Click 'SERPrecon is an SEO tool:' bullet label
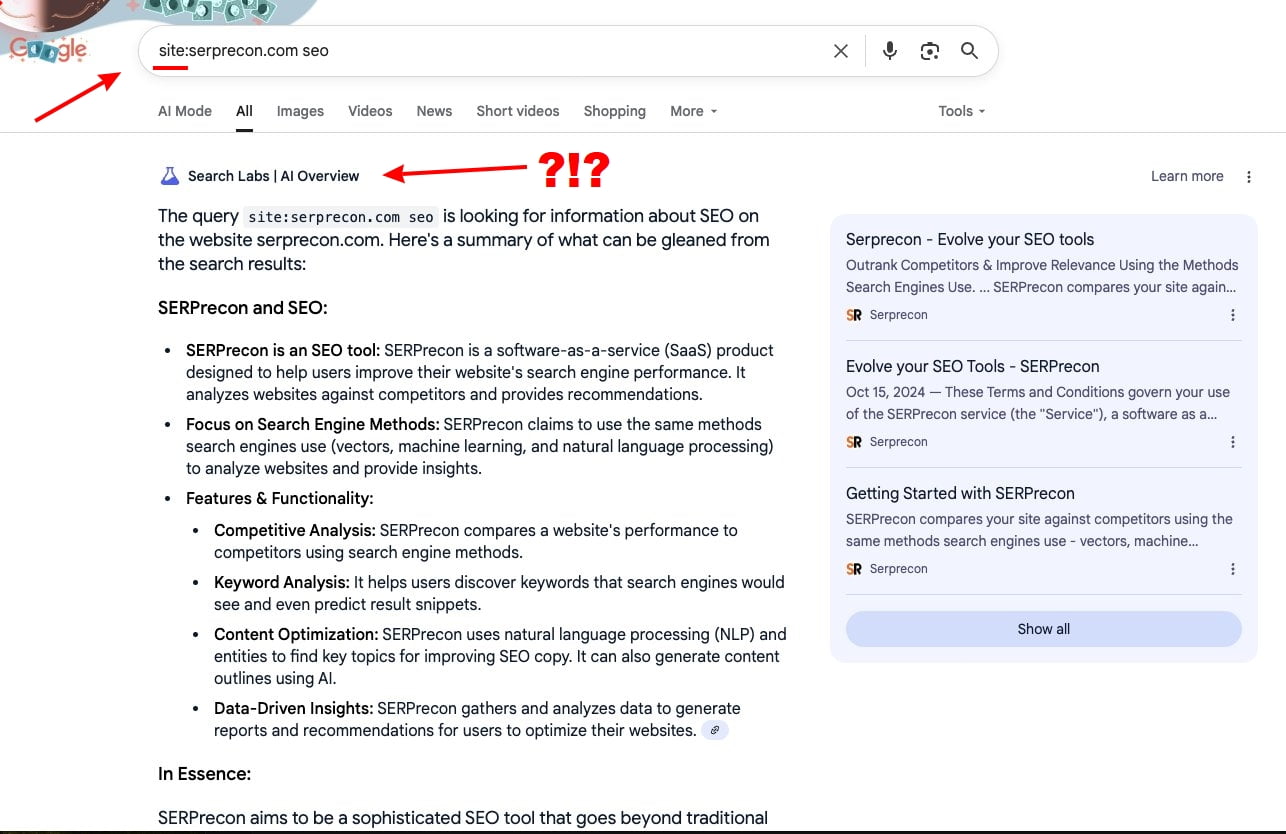The image size is (1286, 834). coord(283,350)
